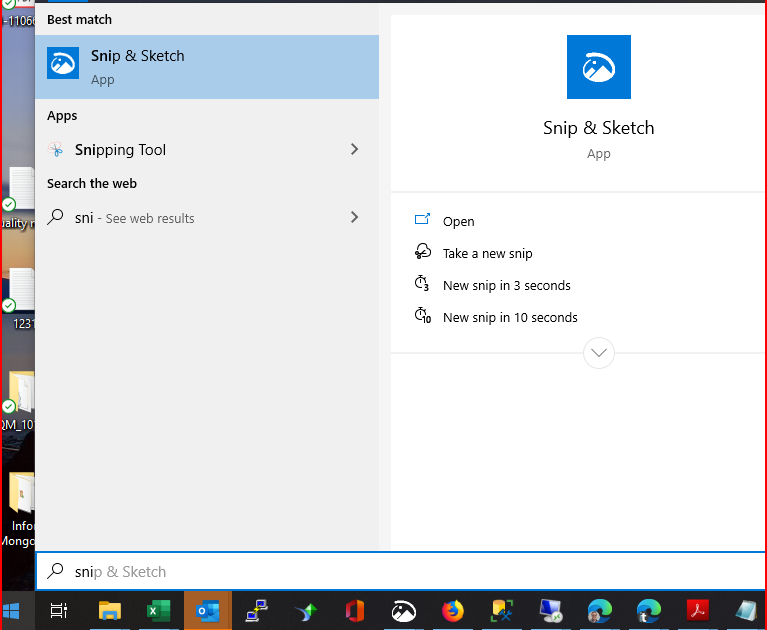The height and width of the screenshot is (630, 767).
Task: Select New snip in 3 seconds
Action: [x=506, y=286]
